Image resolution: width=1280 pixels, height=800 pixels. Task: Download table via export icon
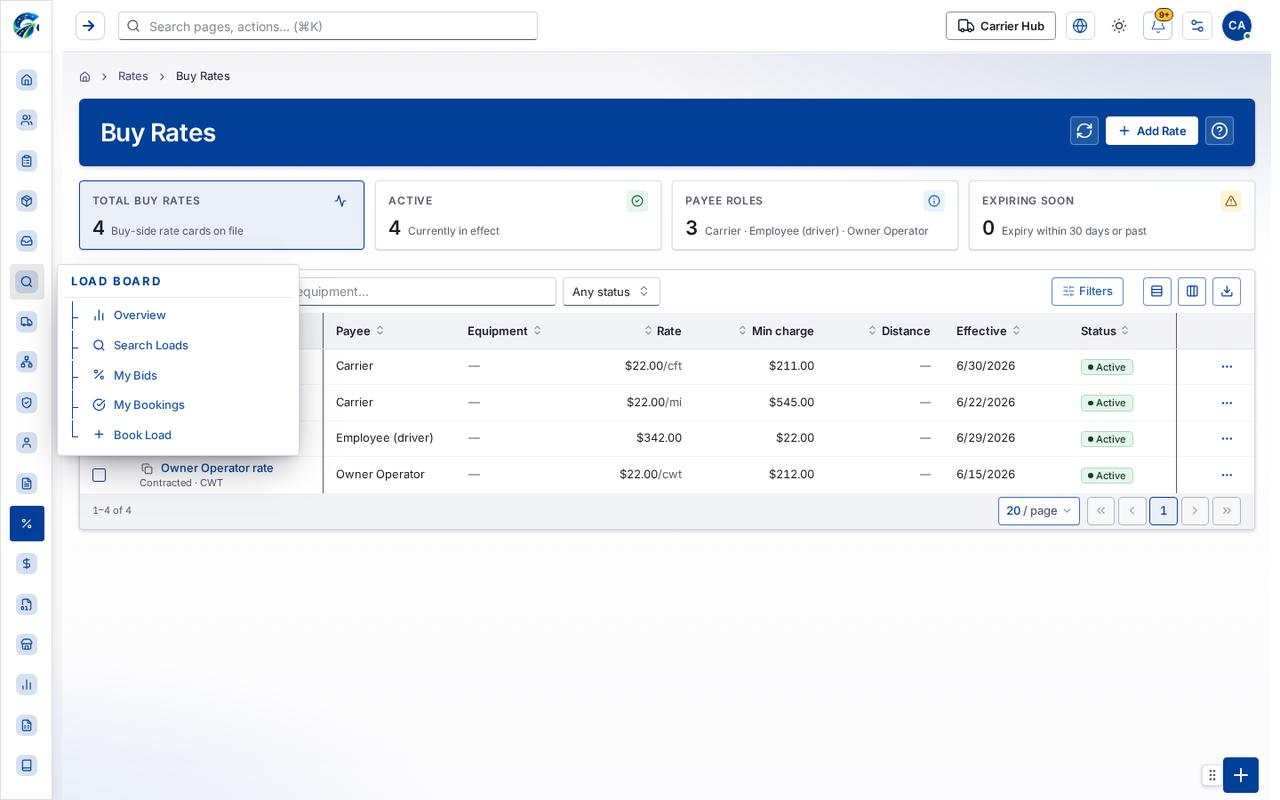pyautogui.click(x=1227, y=291)
